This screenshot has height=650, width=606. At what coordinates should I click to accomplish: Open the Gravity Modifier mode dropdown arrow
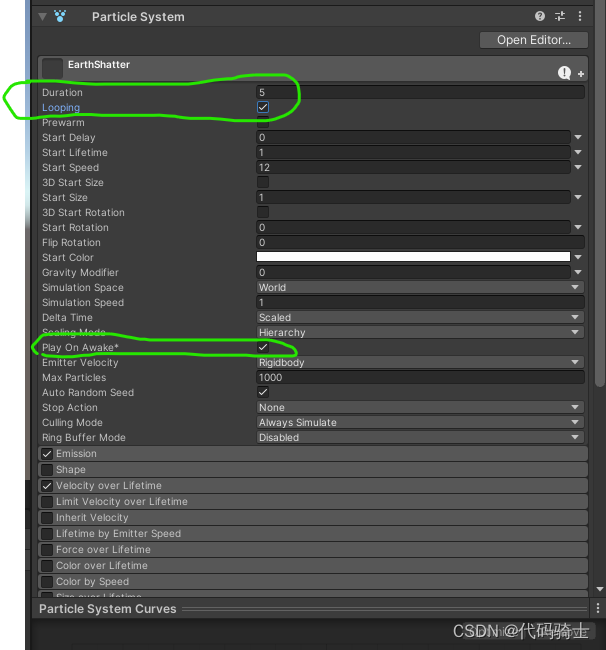click(x=578, y=272)
